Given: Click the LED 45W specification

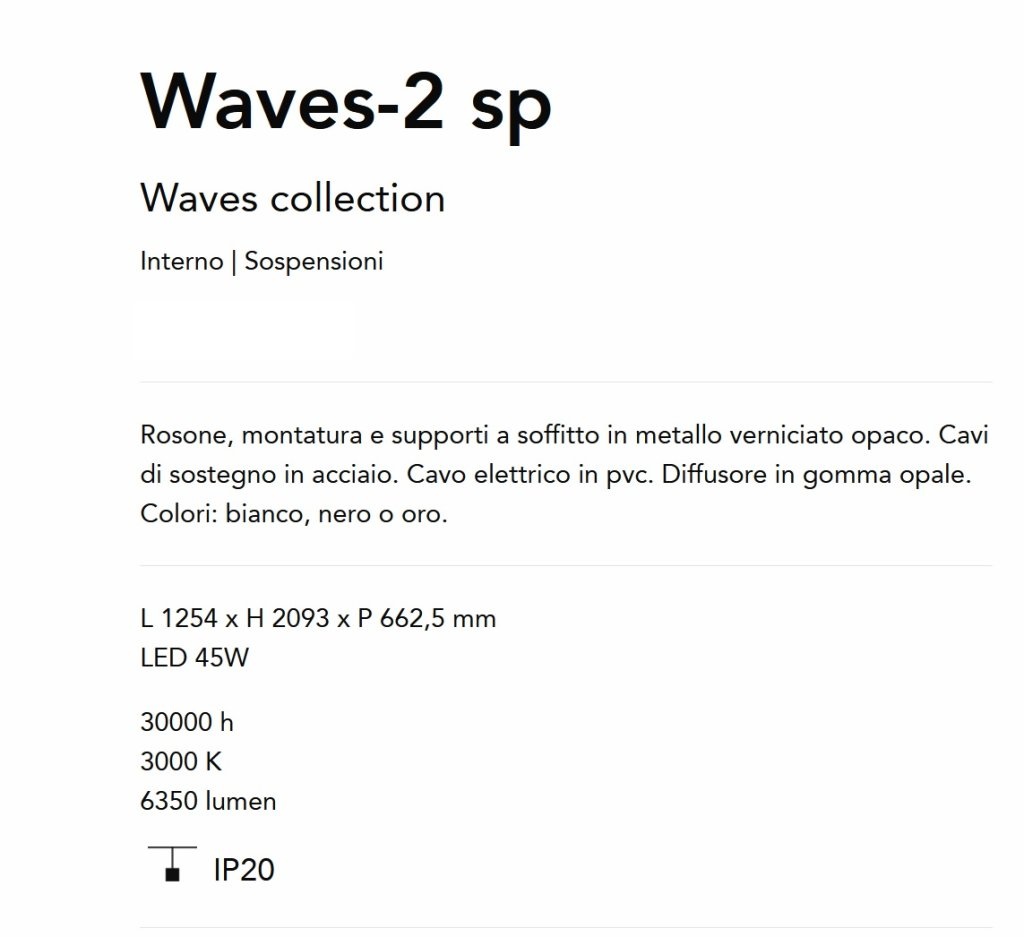Looking at the screenshot, I should tap(194, 658).
